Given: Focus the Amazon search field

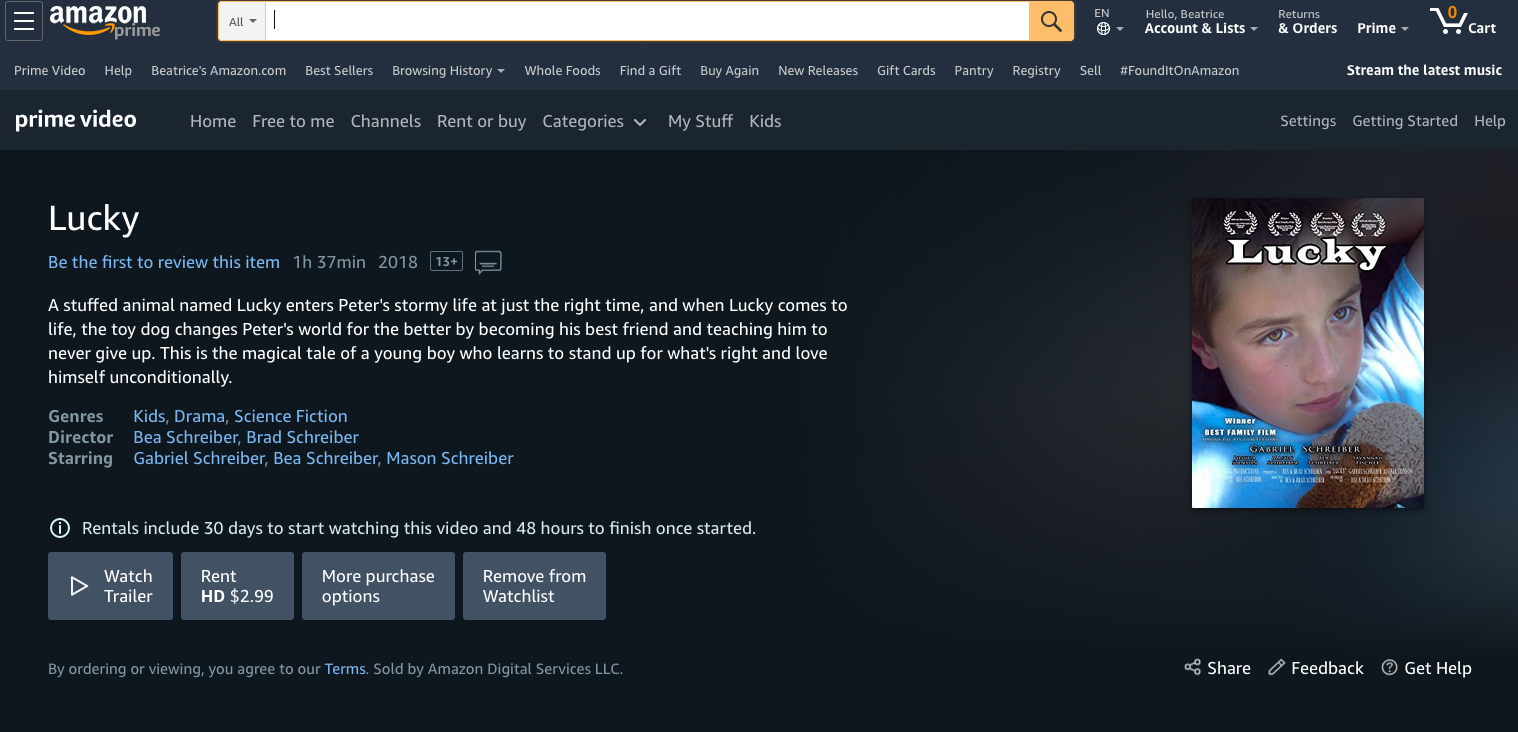Looking at the screenshot, I should point(647,21).
